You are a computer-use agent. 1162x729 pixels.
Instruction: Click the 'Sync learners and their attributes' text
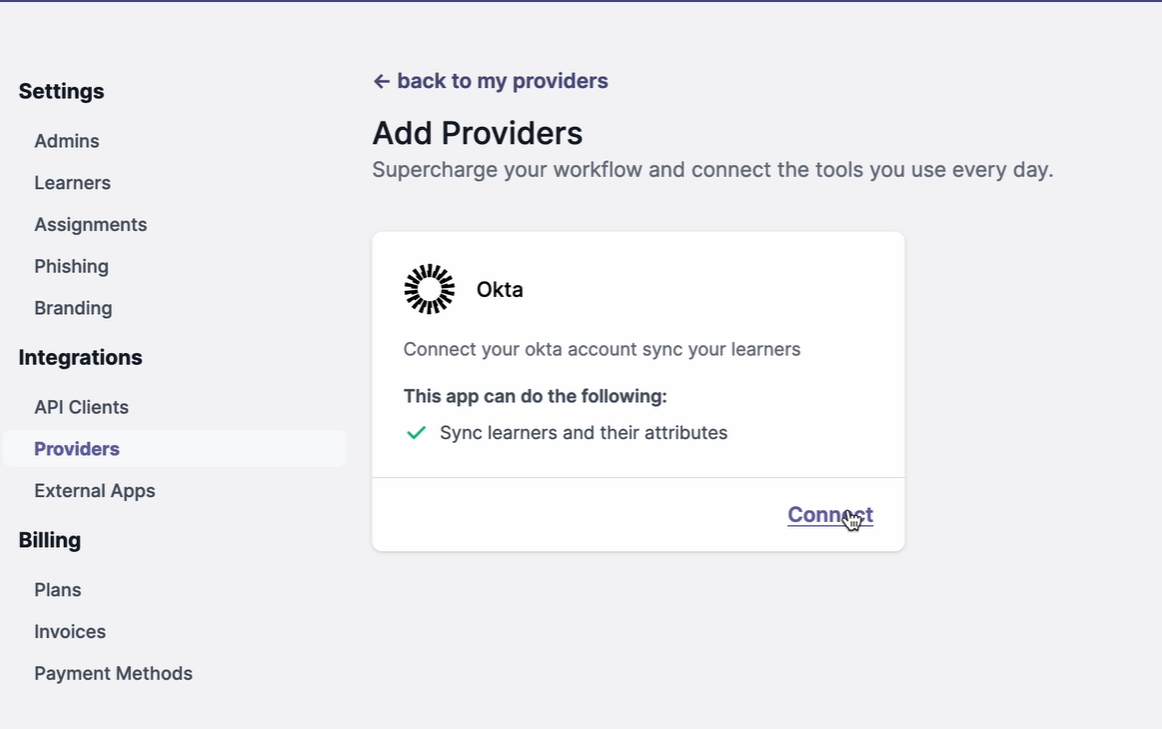(584, 433)
